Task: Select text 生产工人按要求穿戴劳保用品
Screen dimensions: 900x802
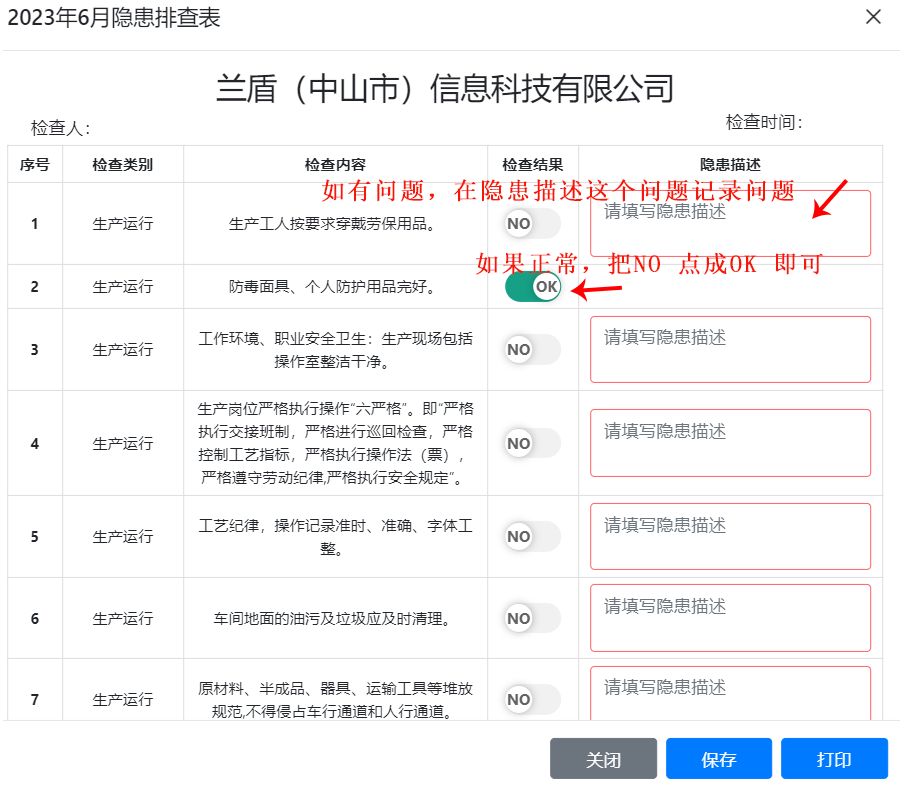Action: pyautogui.click(x=331, y=223)
